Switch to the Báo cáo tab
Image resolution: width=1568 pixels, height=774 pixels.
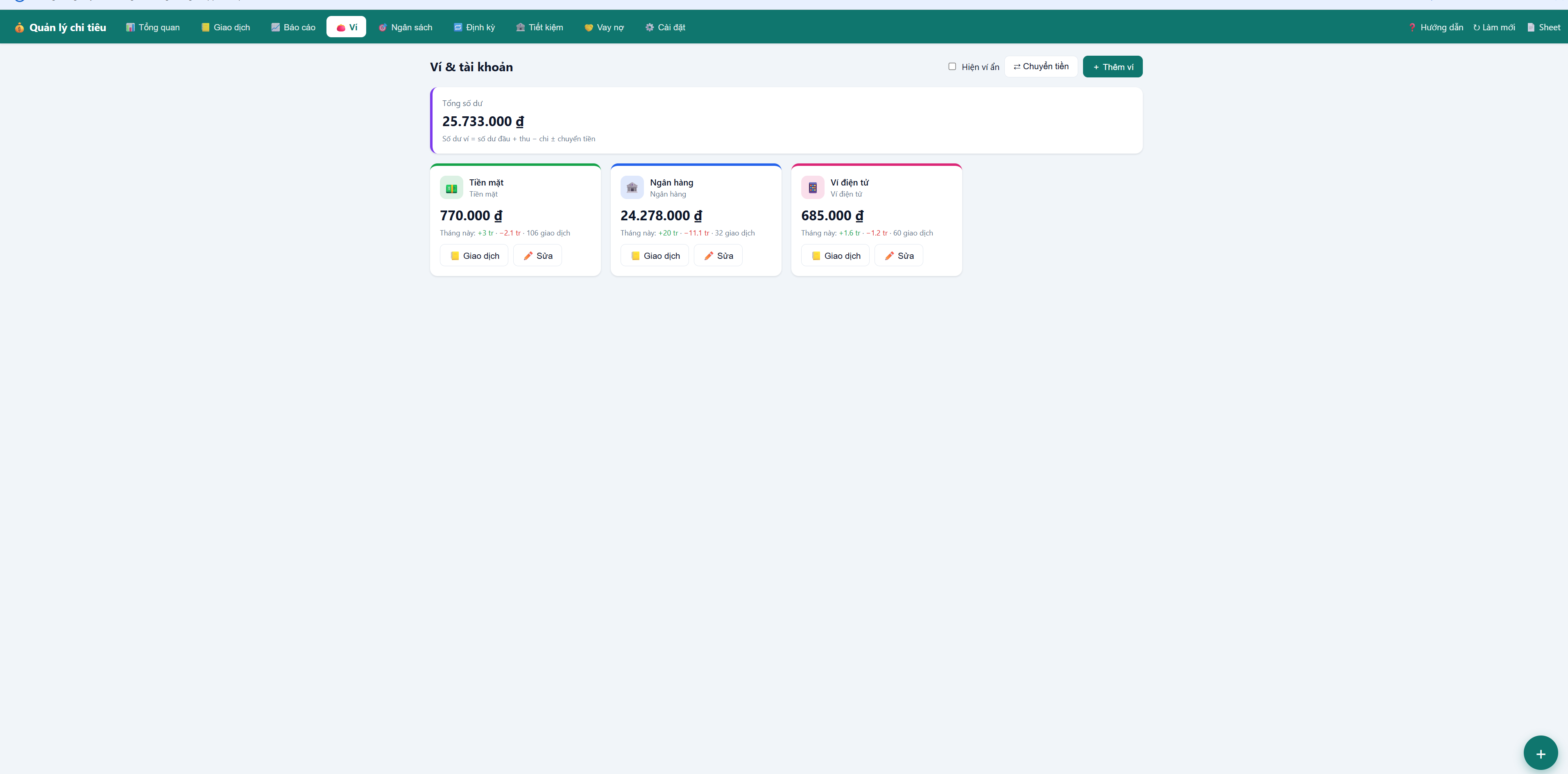pos(293,27)
